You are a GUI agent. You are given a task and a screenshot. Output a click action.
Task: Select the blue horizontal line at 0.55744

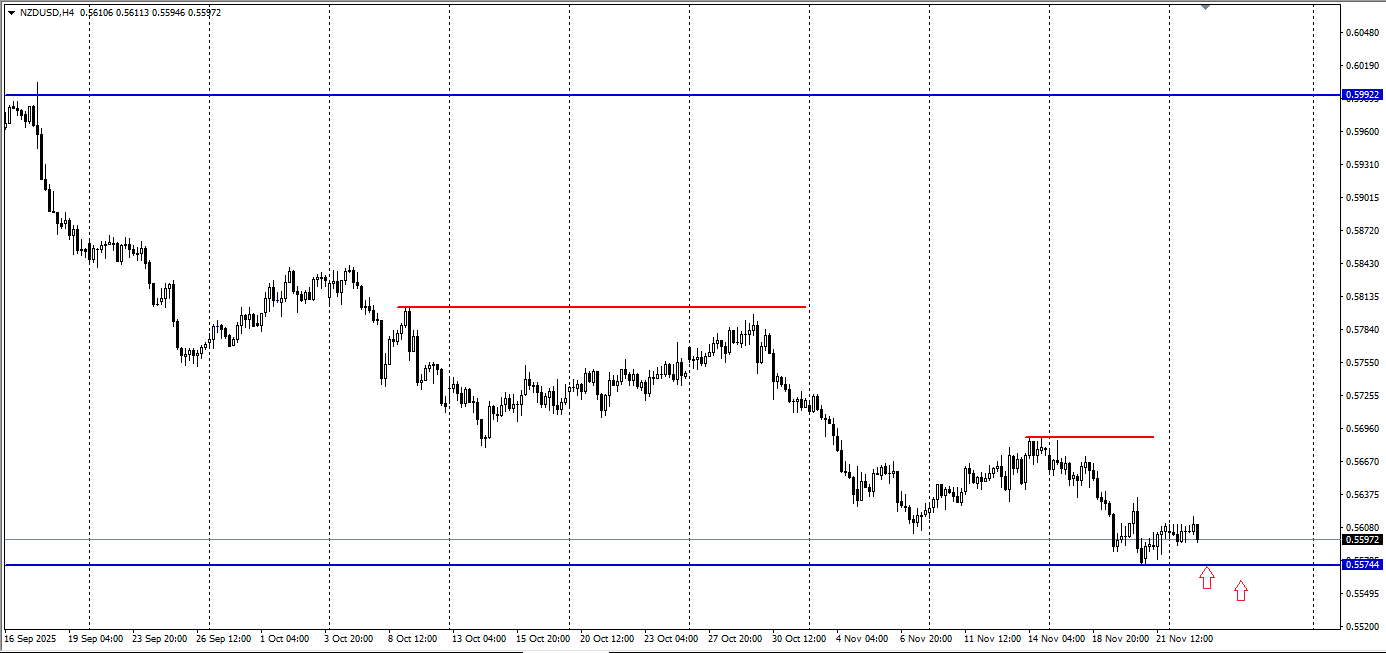tap(672, 565)
